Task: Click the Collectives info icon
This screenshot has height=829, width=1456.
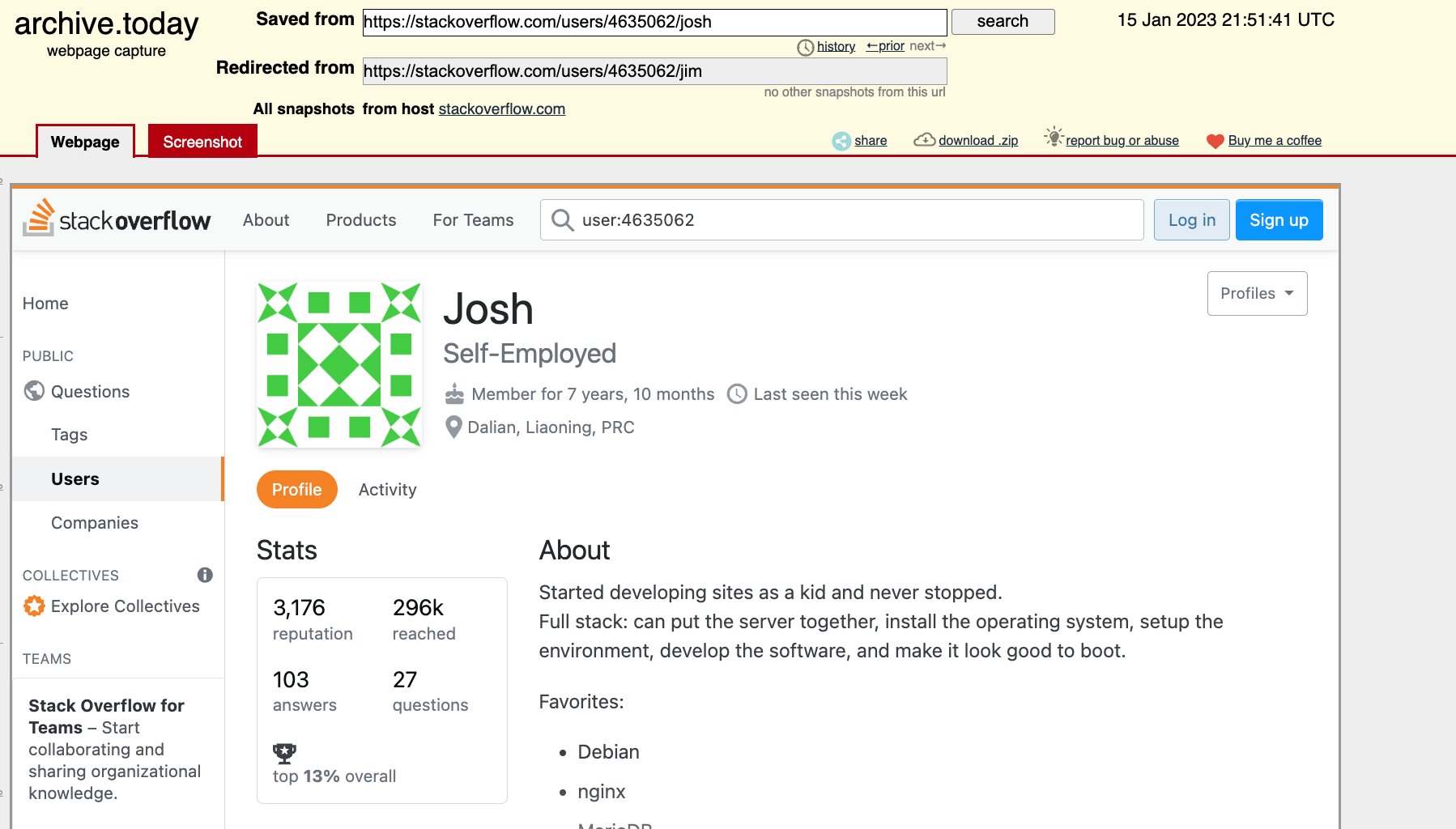Action: pos(205,575)
